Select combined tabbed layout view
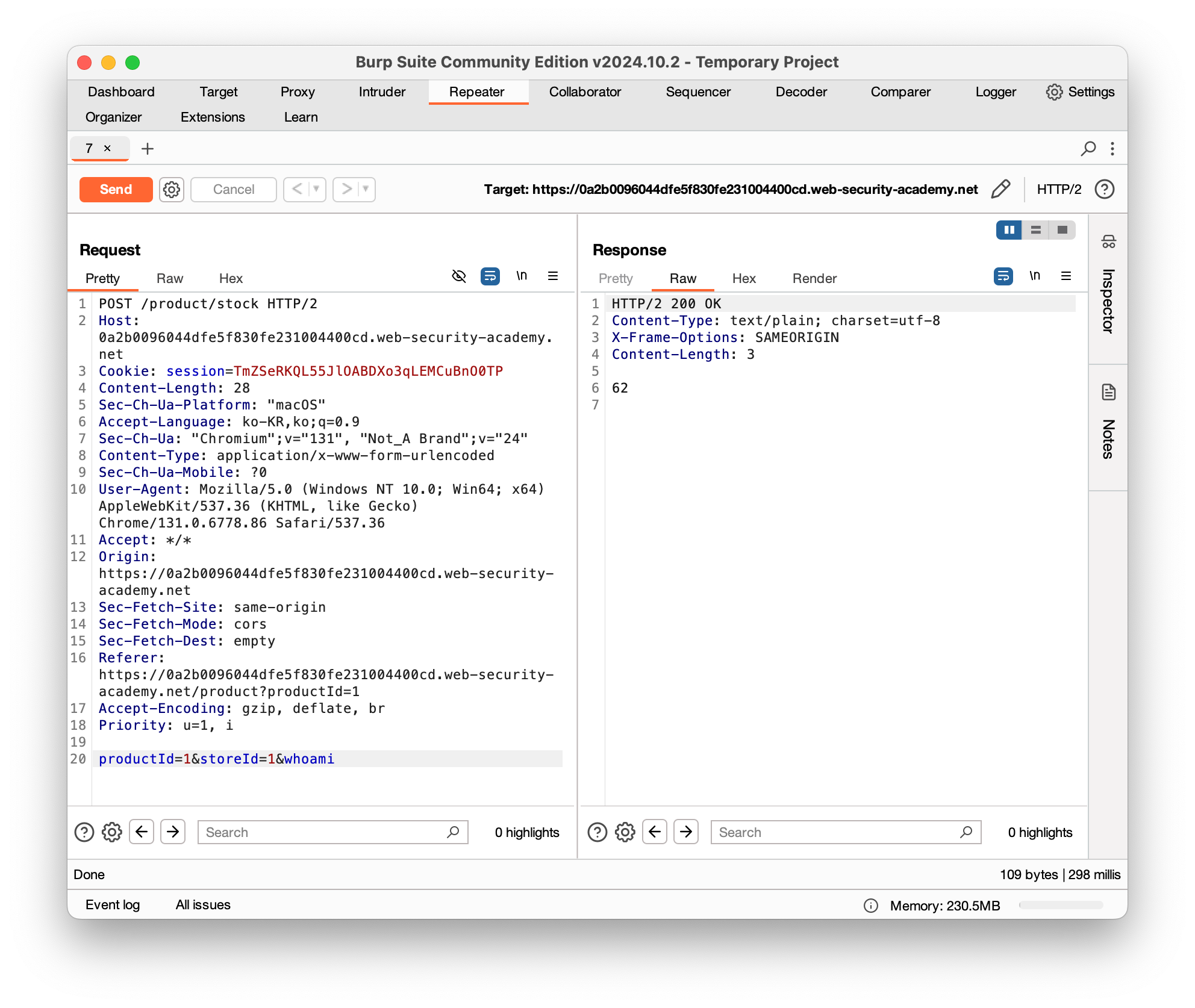The width and height of the screenshot is (1195, 1008). pos(1062,230)
